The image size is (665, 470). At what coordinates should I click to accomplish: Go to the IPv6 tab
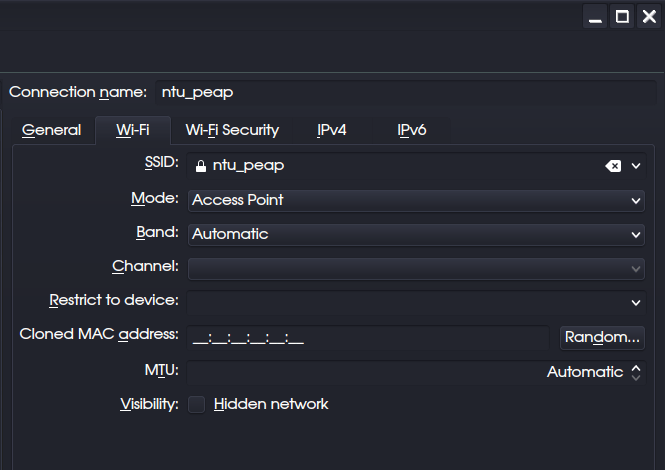412,130
